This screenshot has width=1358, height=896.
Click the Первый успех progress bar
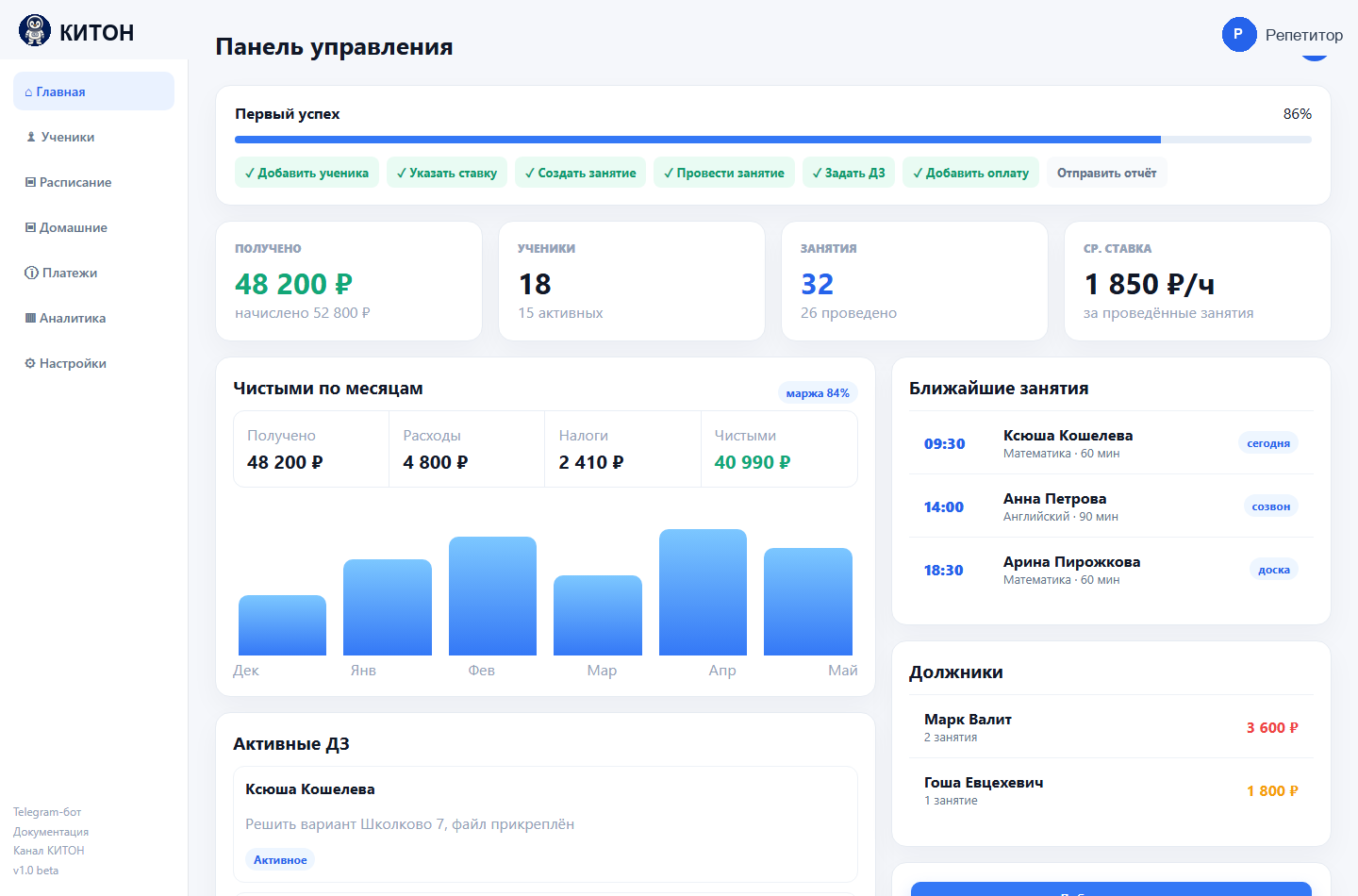773,140
